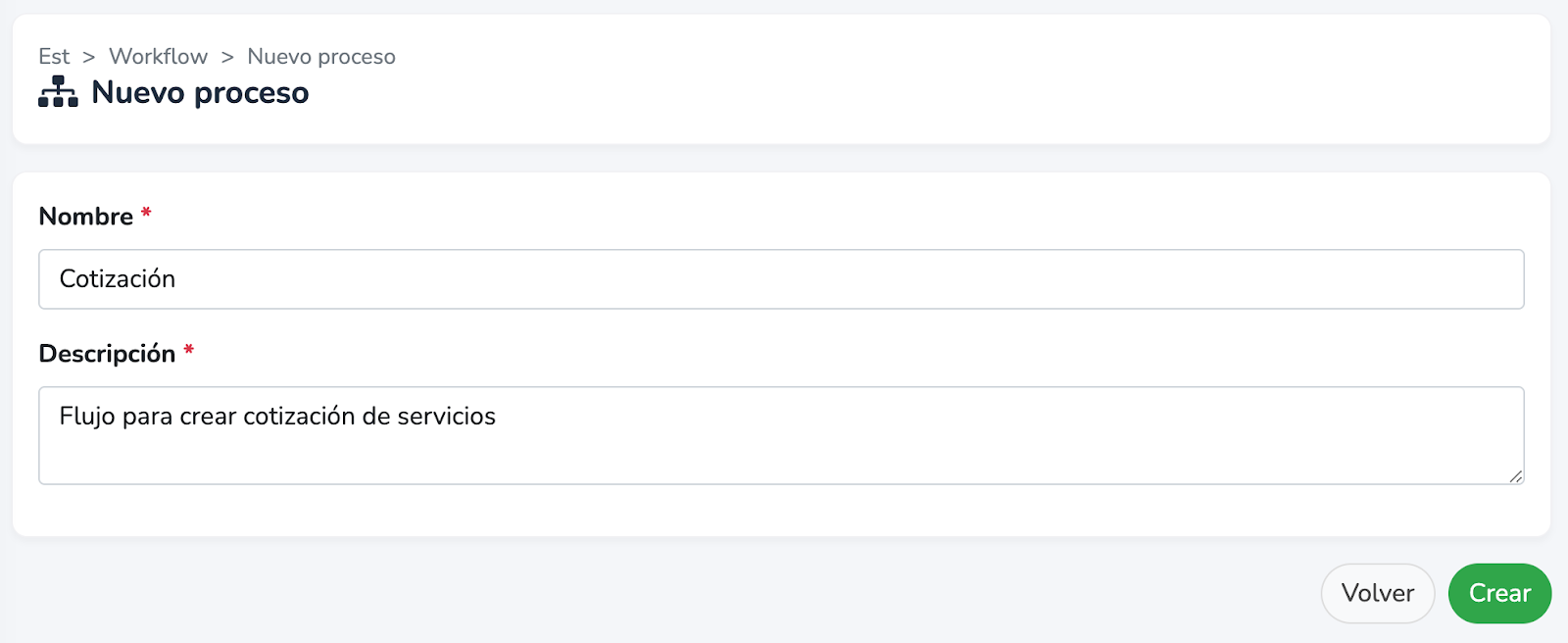The width and height of the screenshot is (1568, 643).
Task: Select the Nuevo proceso breadcrumb item
Action: click(321, 57)
